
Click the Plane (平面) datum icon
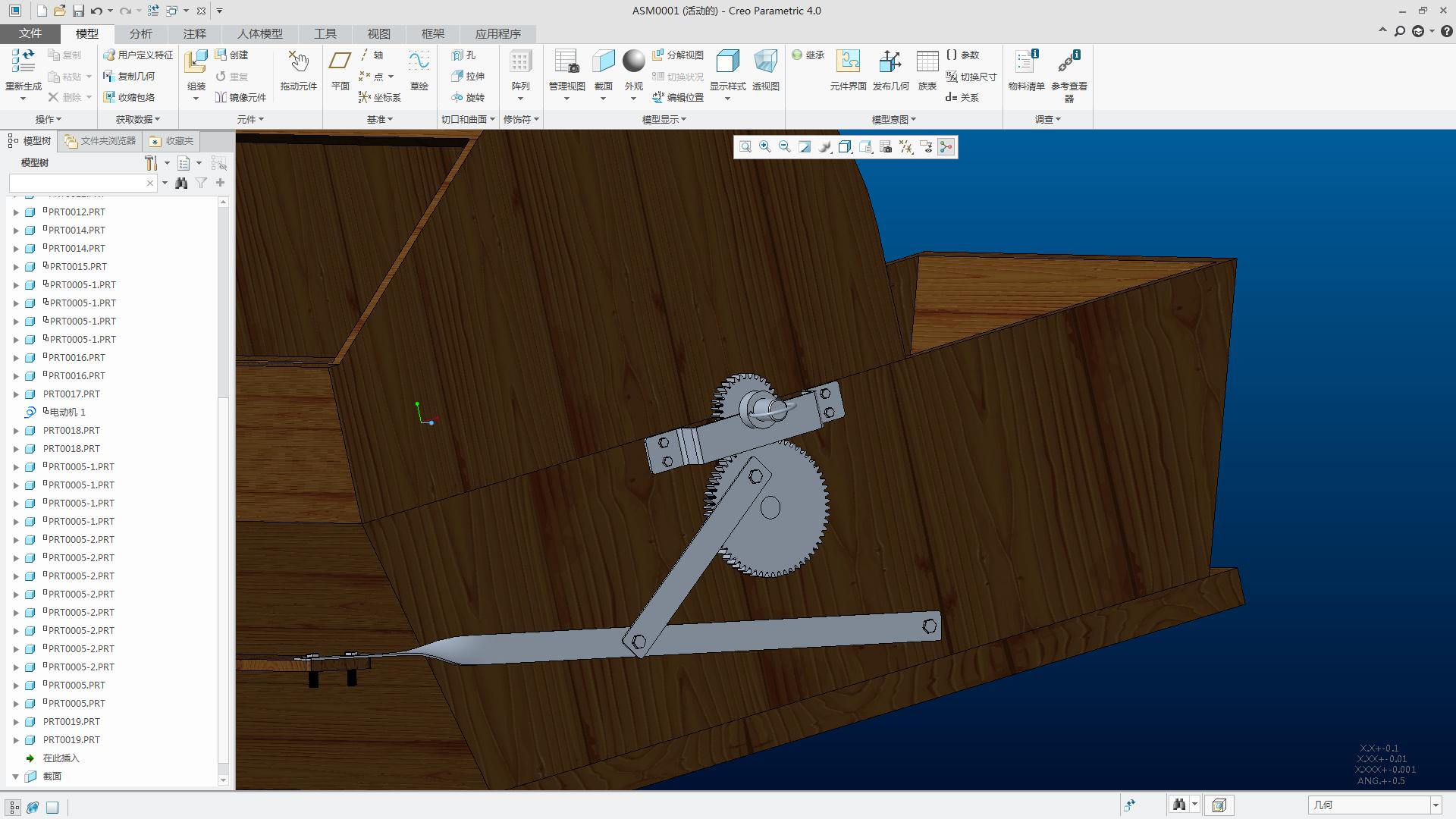[x=340, y=61]
